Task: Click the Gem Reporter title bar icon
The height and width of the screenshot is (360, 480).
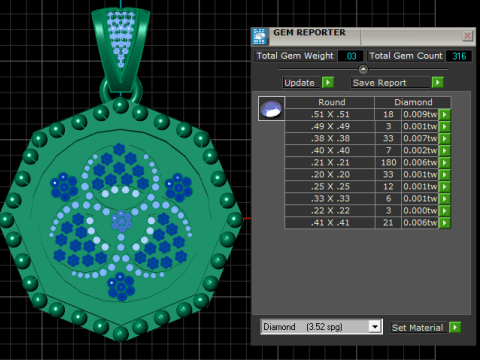Action: (260, 36)
